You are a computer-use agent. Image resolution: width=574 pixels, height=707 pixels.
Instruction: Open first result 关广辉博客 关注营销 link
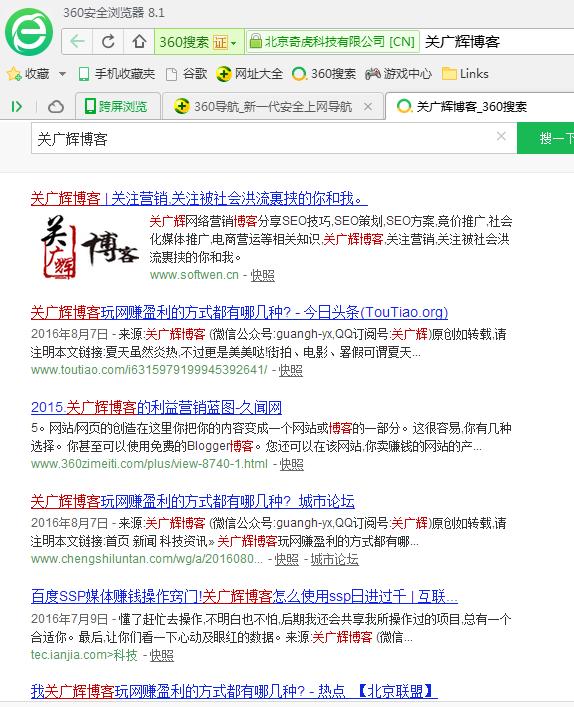(199, 198)
